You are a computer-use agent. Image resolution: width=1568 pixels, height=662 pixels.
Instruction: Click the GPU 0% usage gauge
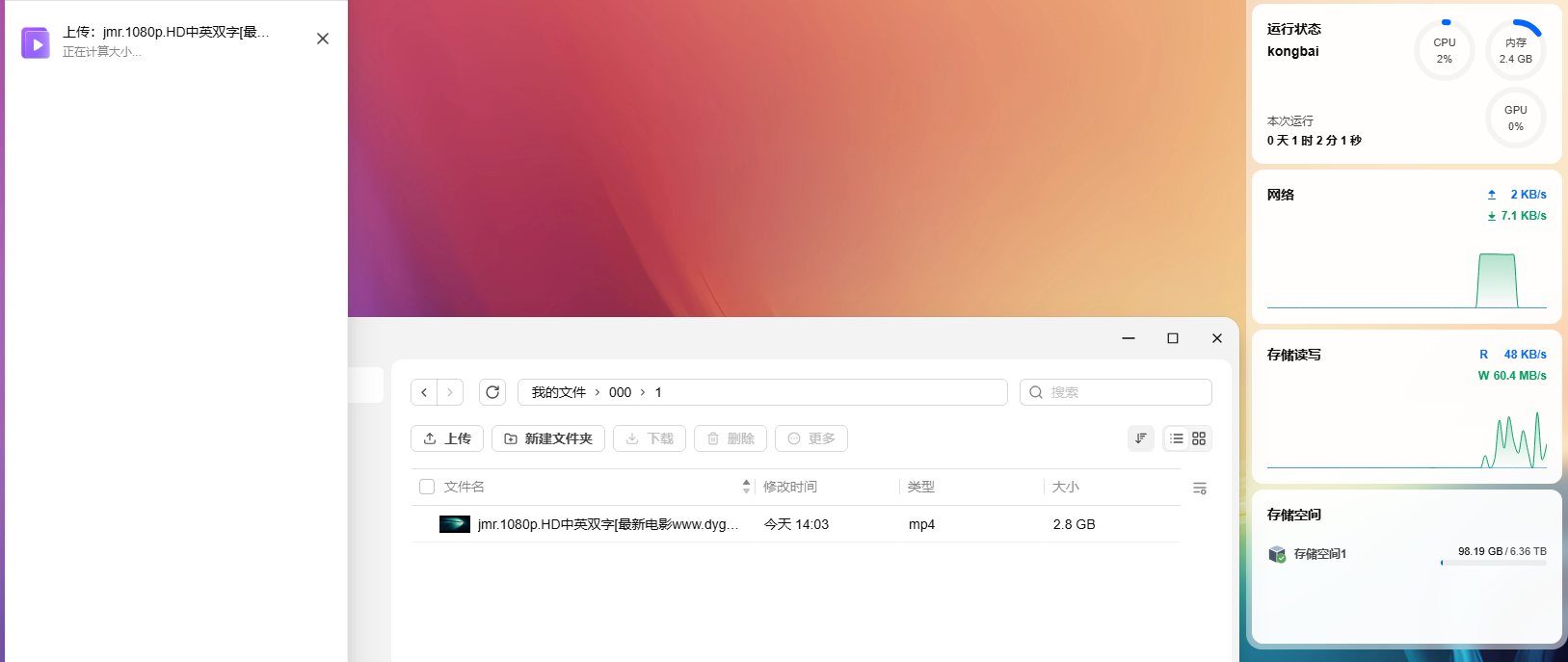tap(1516, 118)
